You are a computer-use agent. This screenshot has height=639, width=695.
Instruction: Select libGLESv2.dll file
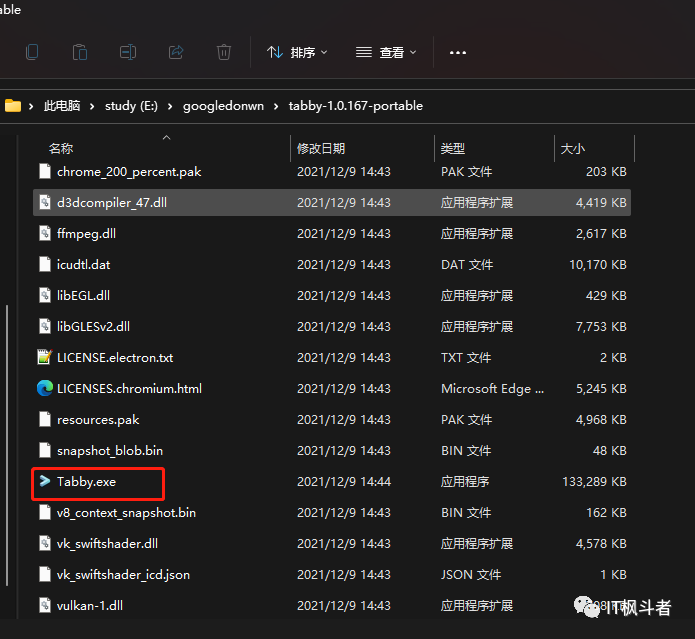(x=332, y=327)
